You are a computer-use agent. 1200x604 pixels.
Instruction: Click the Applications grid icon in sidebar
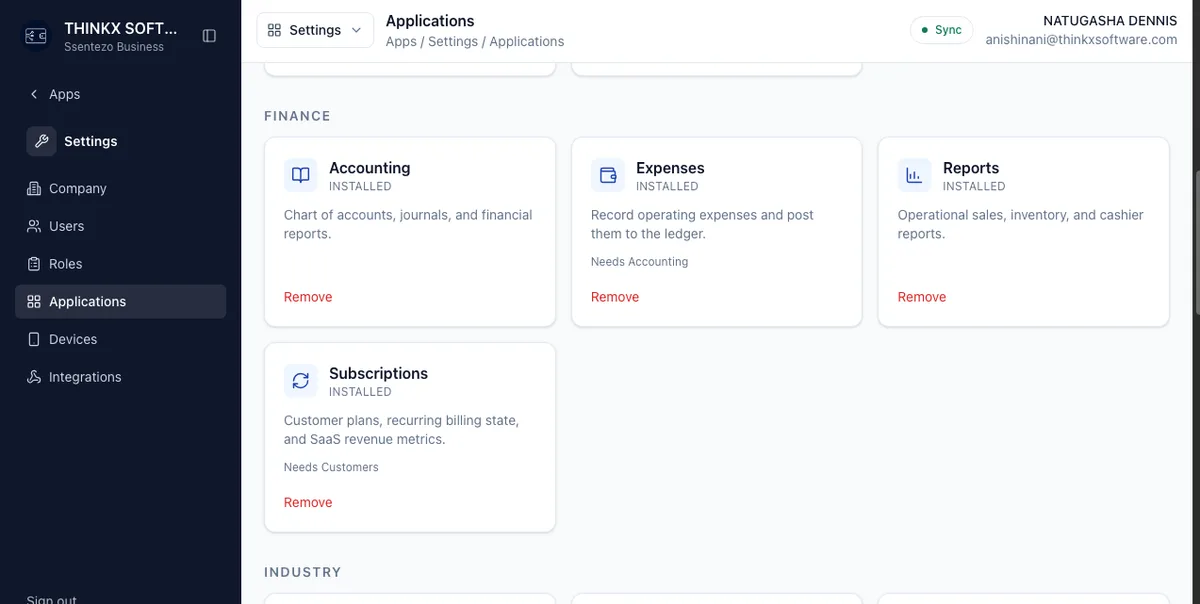pos(34,302)
